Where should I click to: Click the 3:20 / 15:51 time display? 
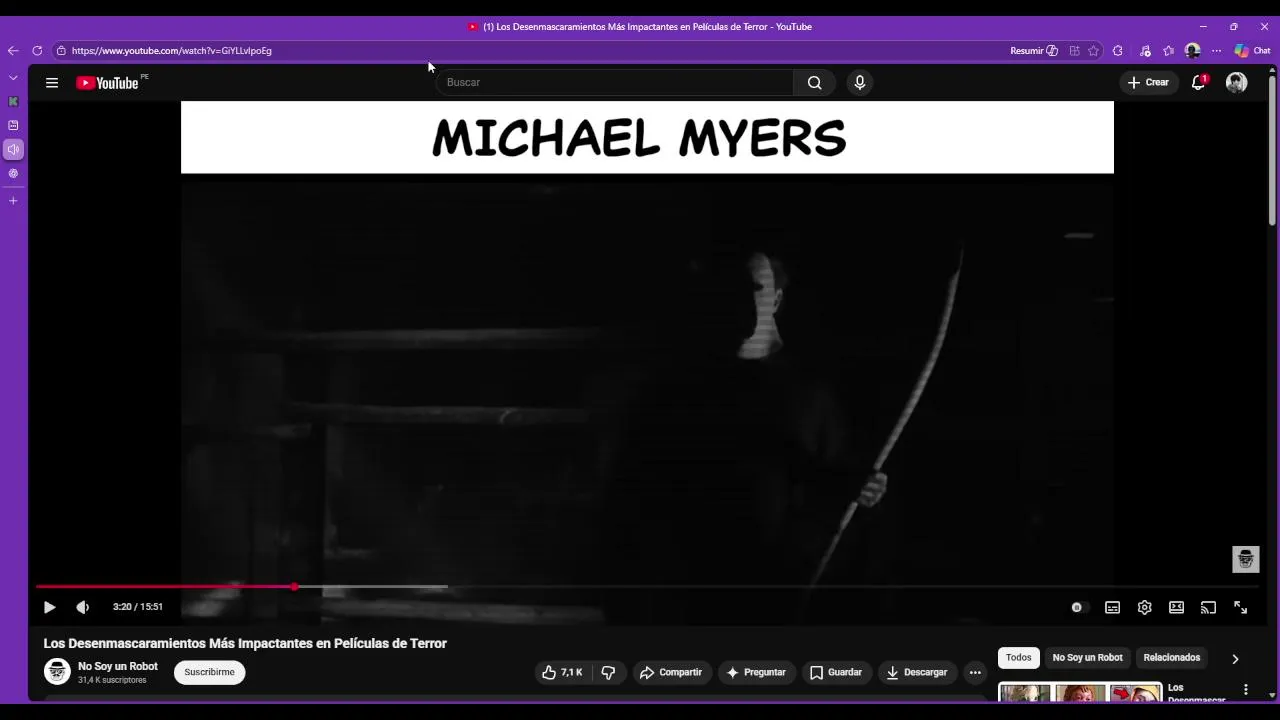click(x=137, y=607)
